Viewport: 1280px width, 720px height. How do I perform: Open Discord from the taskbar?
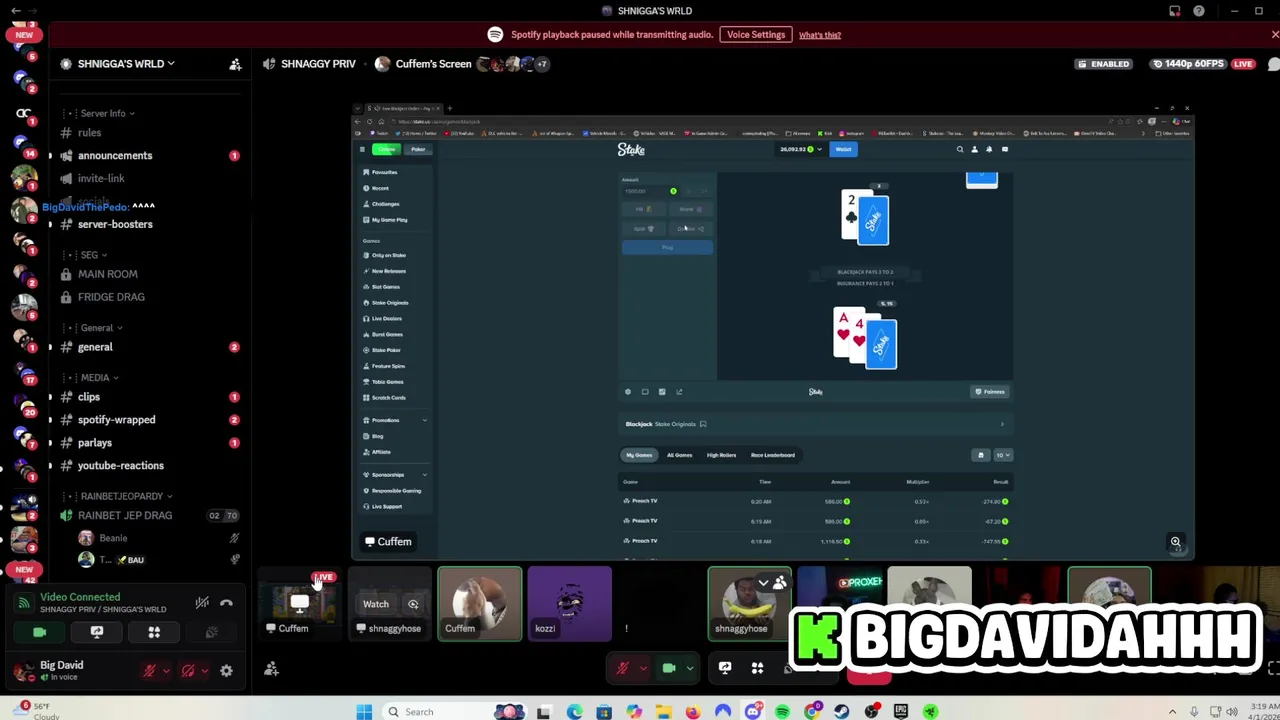pos(752,712)
